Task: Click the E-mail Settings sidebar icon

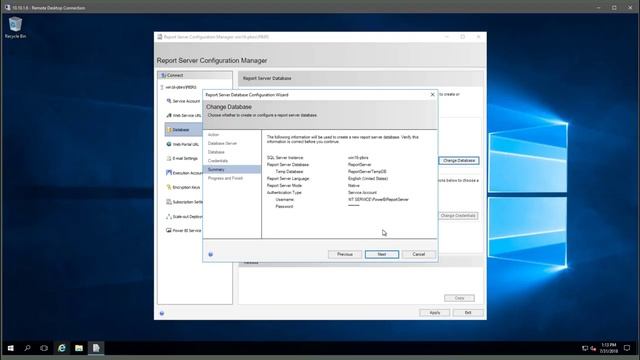Action: coord(169,158)
